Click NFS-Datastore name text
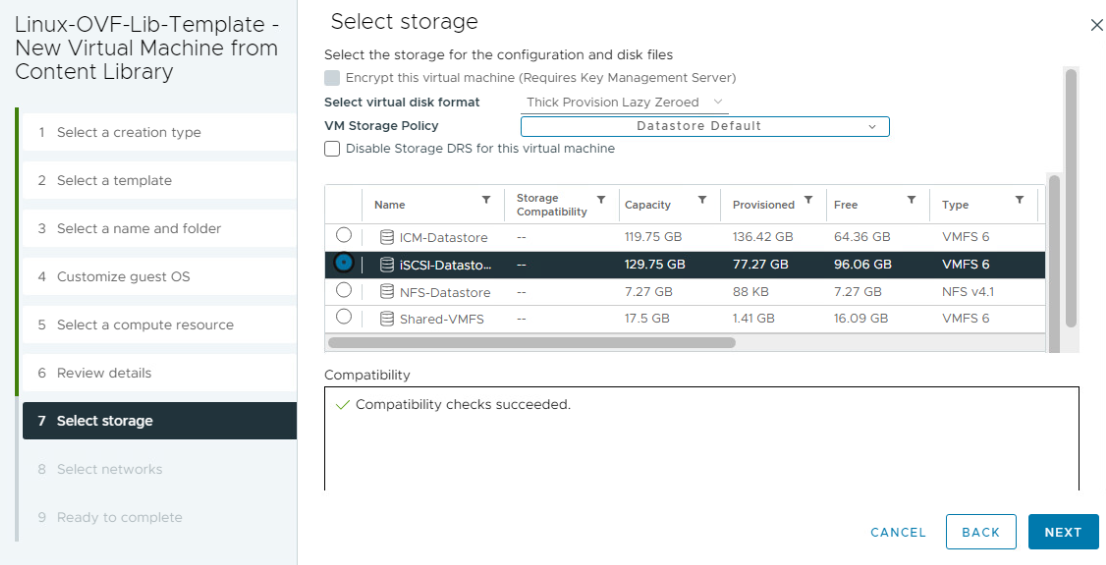Viewport: 1106px width, 565px height. pyautogui.click(x=444, y=292)
